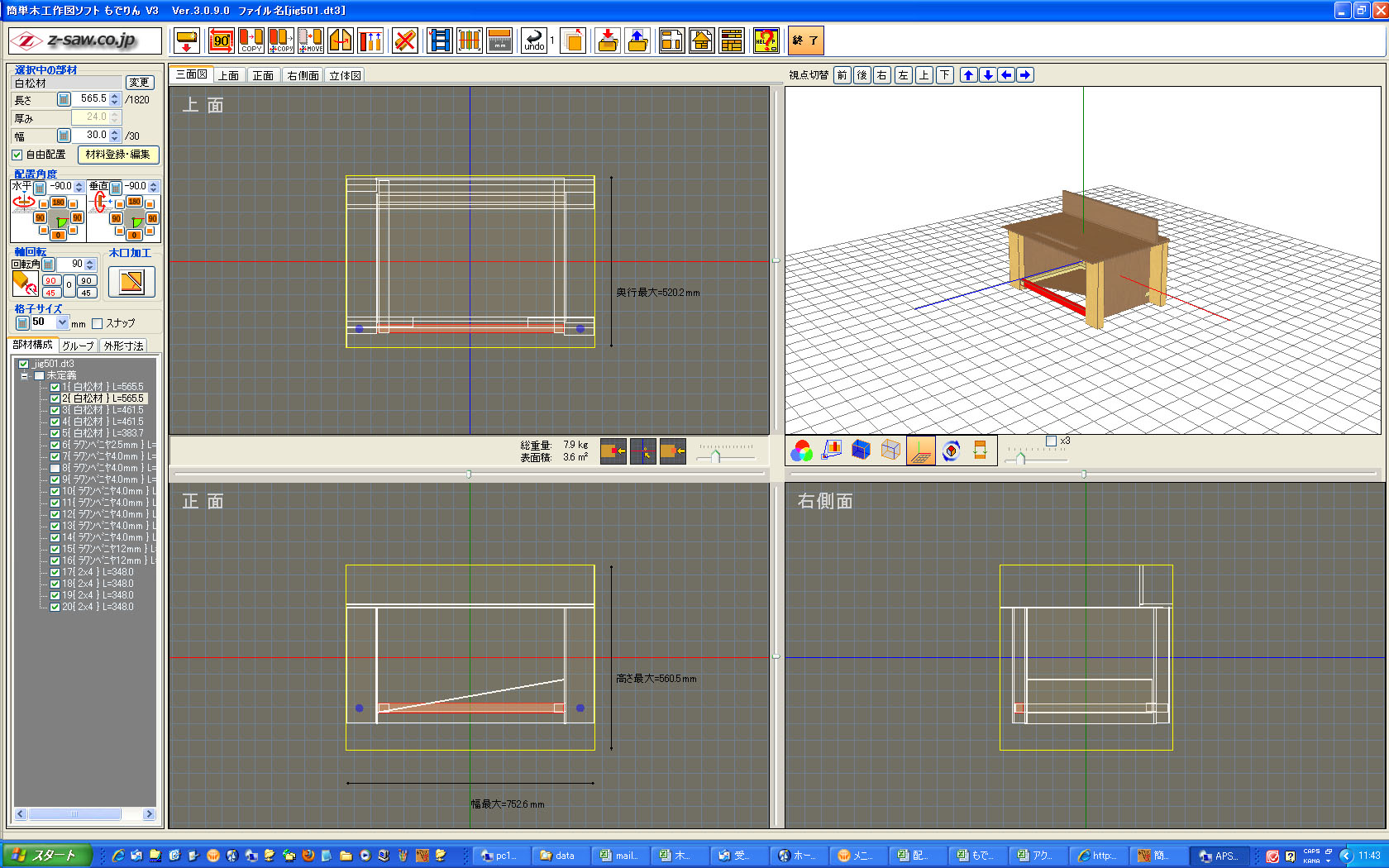Screen dimensions: 1389x868
Task: Open the Help icon in the toolbar
Action: [x=766, y=41]
